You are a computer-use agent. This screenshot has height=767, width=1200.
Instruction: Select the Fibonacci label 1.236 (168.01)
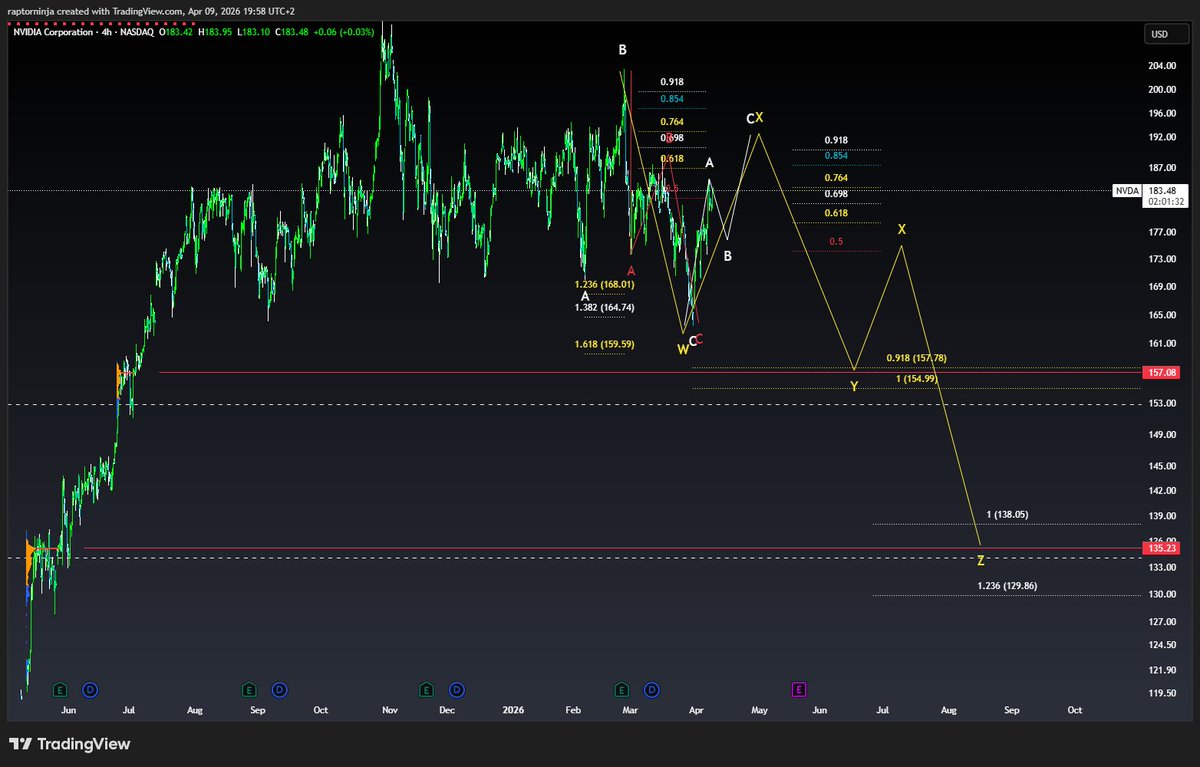pos(604,284)
